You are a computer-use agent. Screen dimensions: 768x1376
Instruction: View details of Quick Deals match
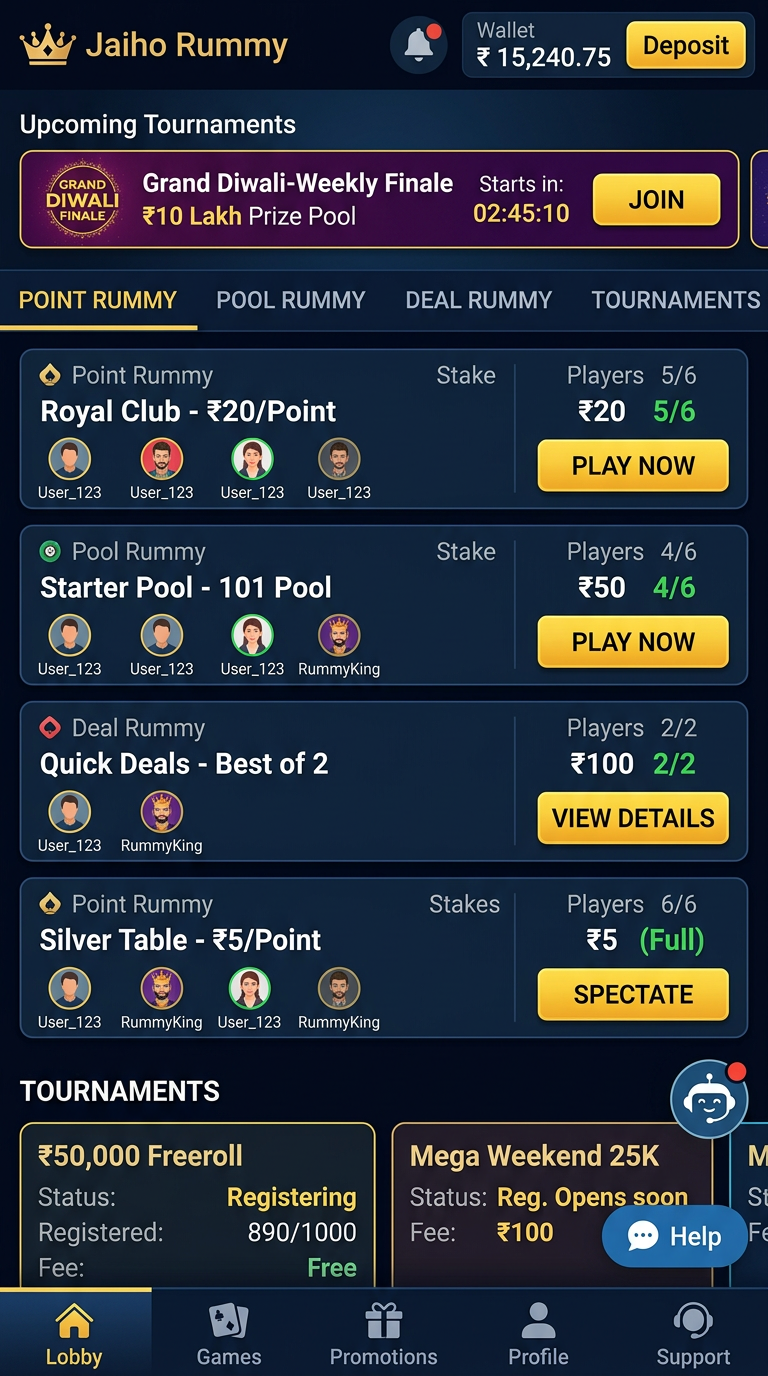point(632,818)
